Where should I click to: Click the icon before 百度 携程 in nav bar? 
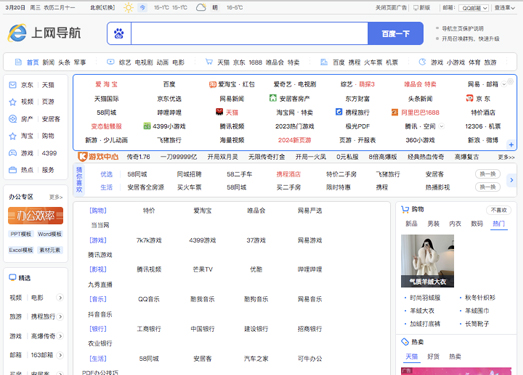click(x=324, y=62)
